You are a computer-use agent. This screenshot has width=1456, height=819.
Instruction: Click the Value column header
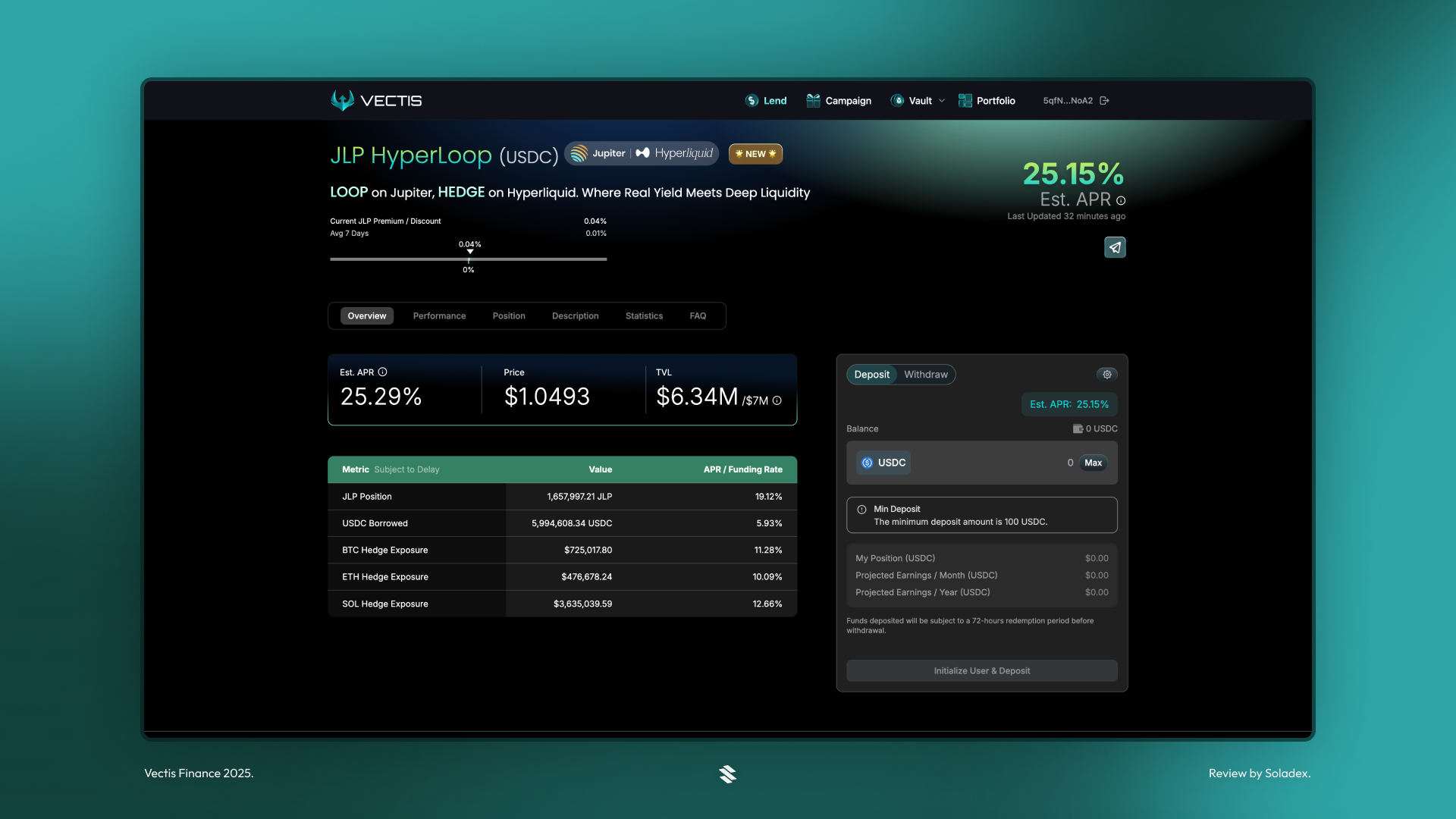[x=601, y=469]
